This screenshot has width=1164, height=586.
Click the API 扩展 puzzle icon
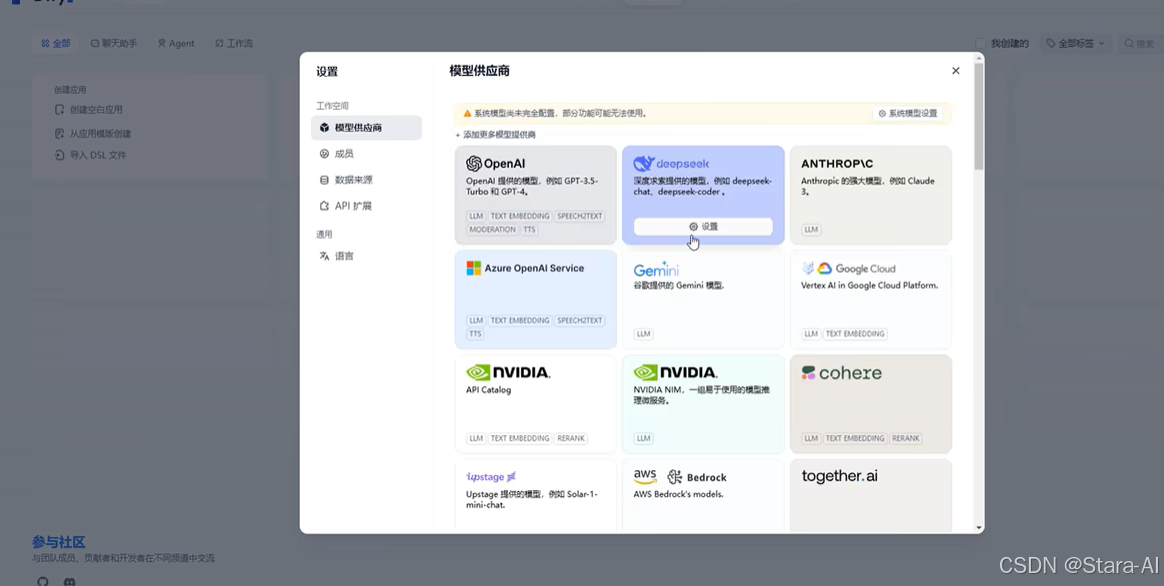point(324,206)
